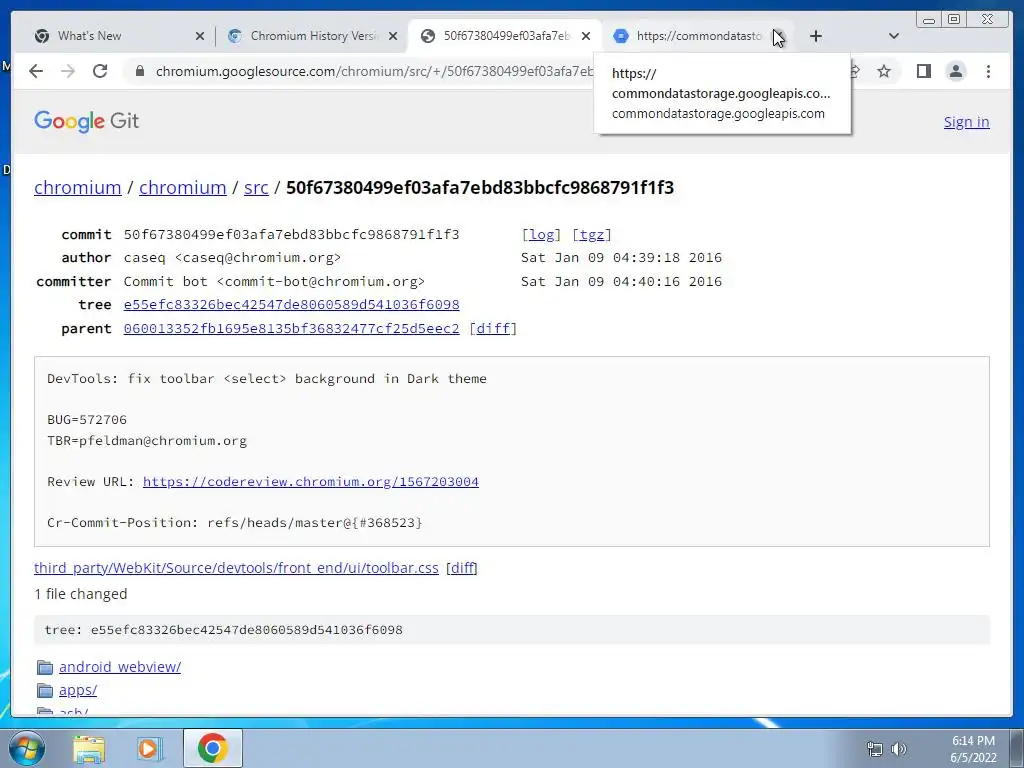
Task: Click the Chrome taskbar icon
Action: tap(212, 748)
